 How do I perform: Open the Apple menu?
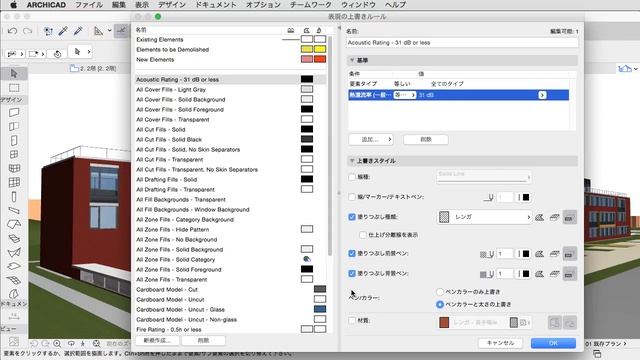click(13, 5)
